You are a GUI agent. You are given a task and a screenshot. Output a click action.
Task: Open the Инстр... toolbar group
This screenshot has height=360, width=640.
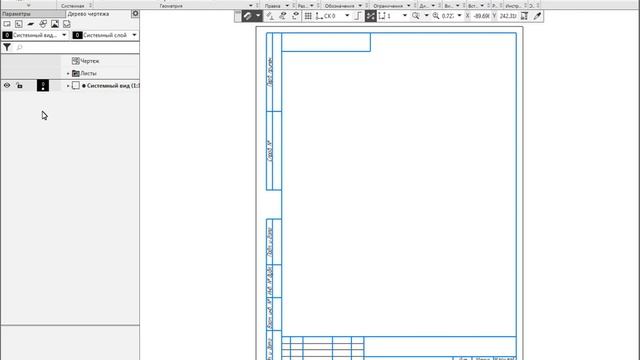[x=513, y=6]
